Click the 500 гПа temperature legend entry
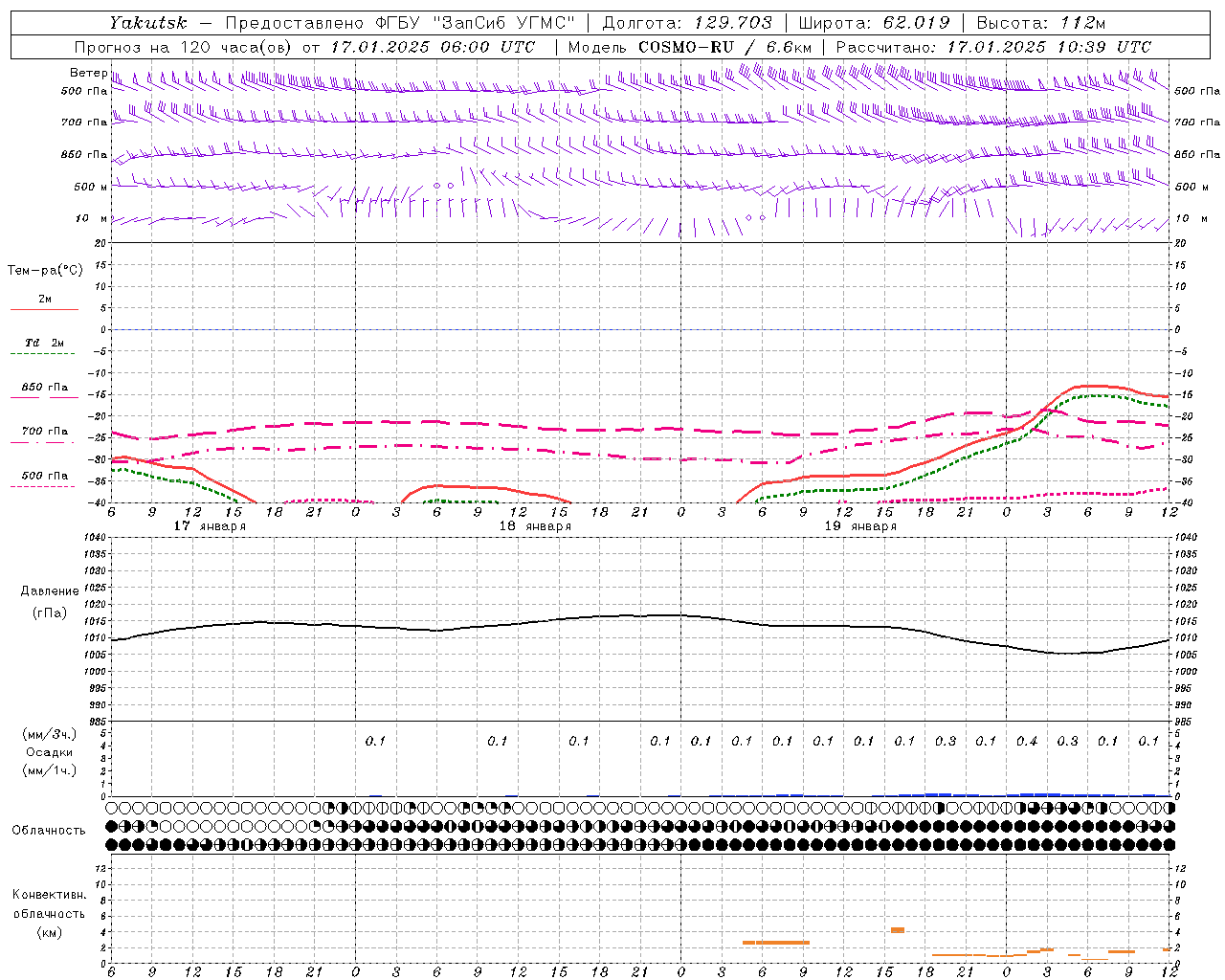Screen dimensions: 1225x980 tap(45, 476)
